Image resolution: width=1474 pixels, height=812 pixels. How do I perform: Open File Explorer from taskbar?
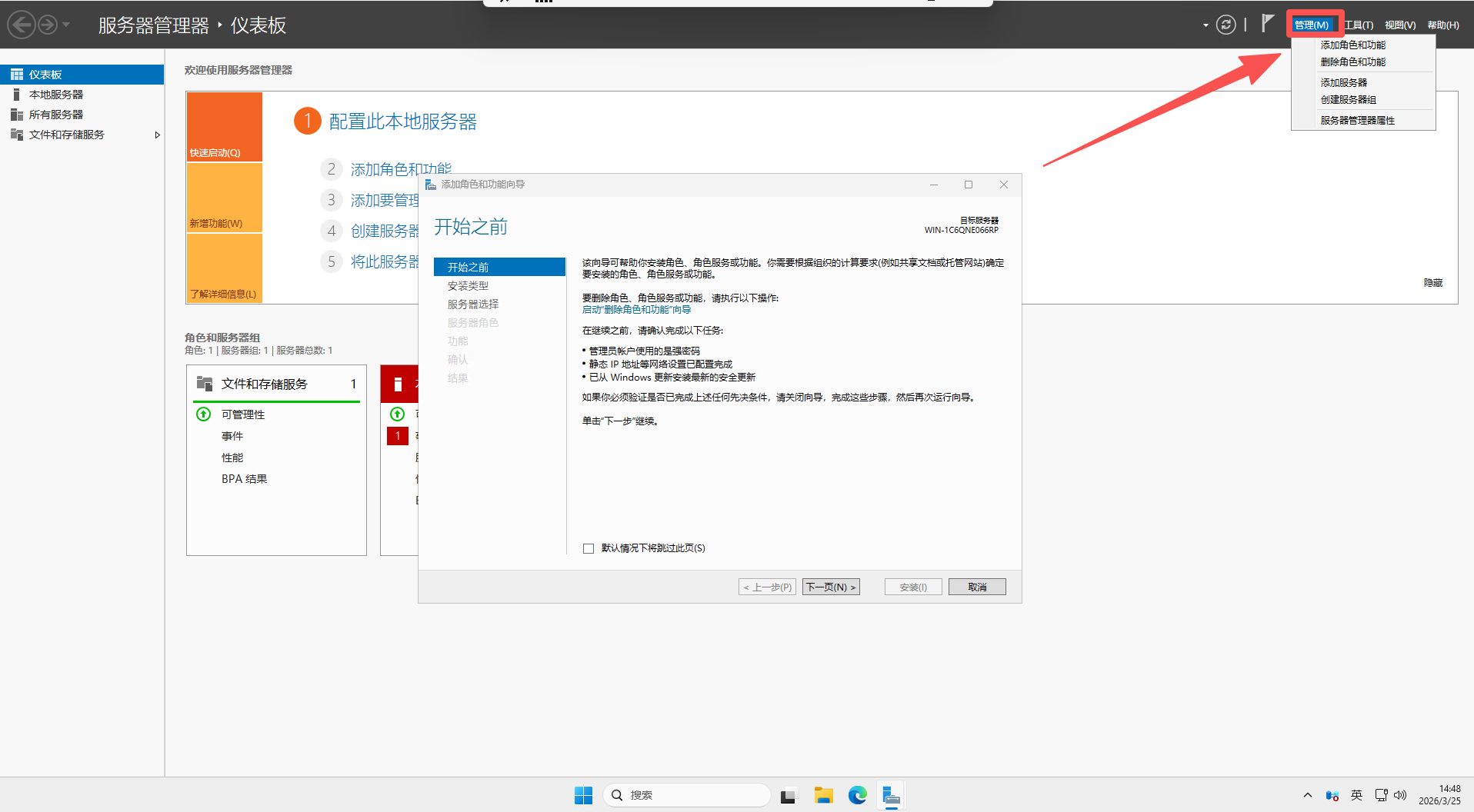(823, 795)
